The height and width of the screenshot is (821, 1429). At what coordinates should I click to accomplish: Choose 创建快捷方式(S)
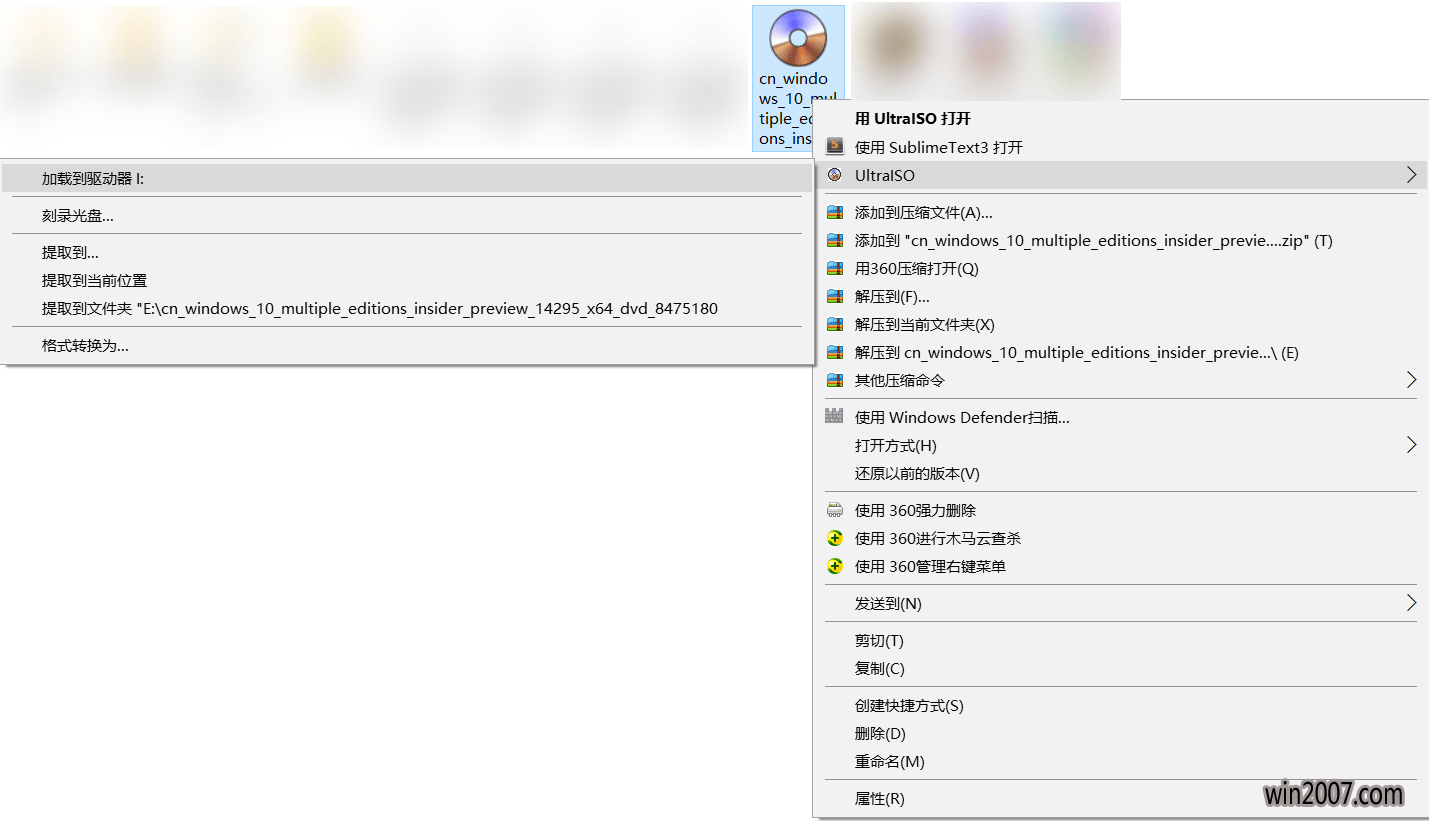click(1121, 705)
